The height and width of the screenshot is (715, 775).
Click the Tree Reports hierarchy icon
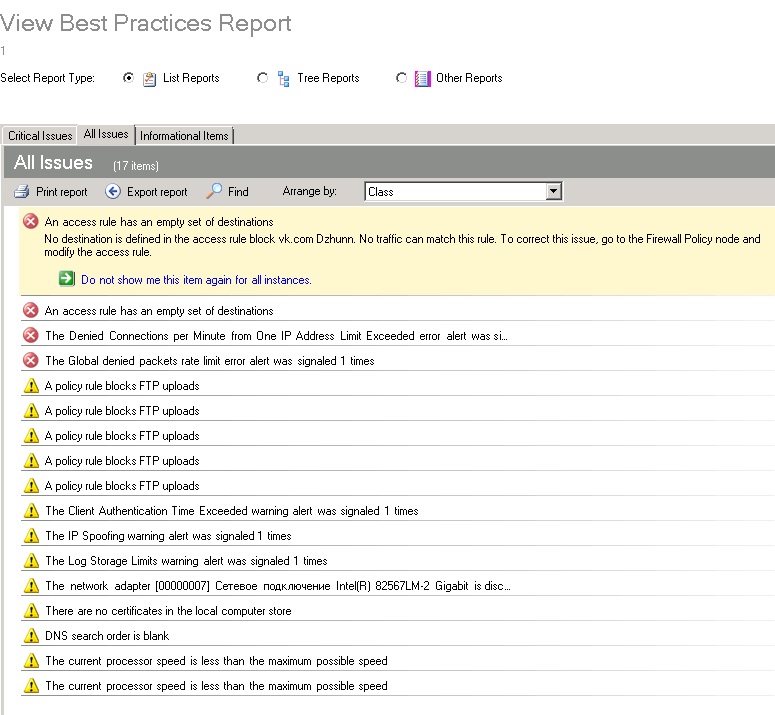283,78
